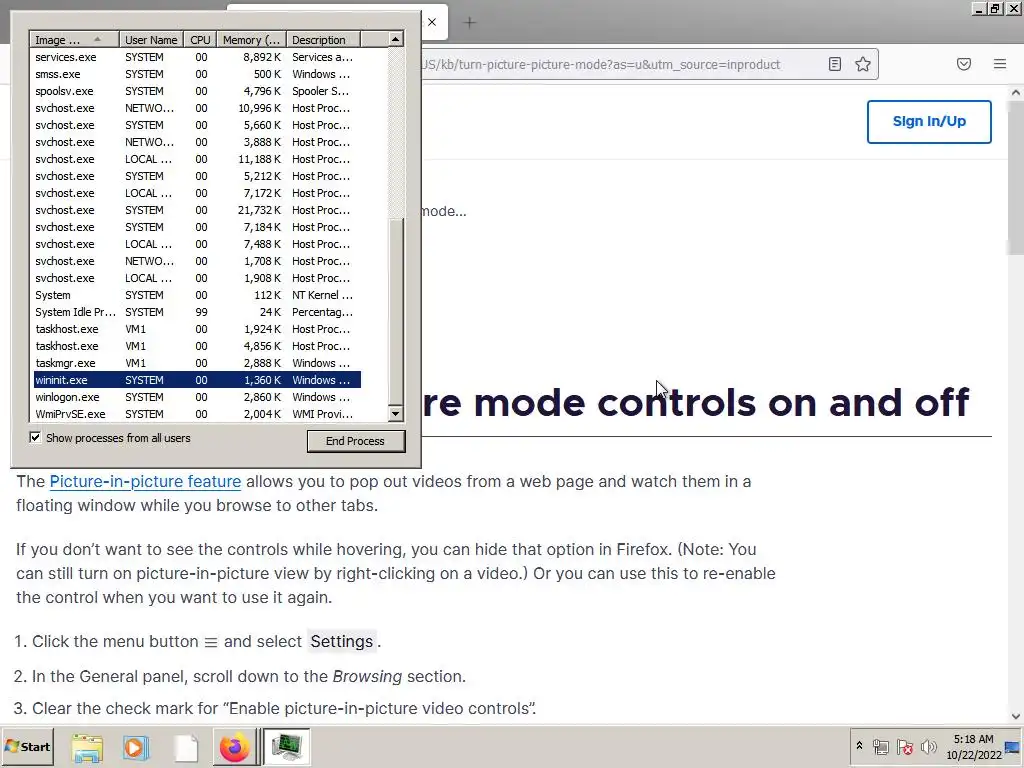The image size is (1024, 768).
Task: Select svchost.exe row using 10,996 K
Action: point(197,108)
